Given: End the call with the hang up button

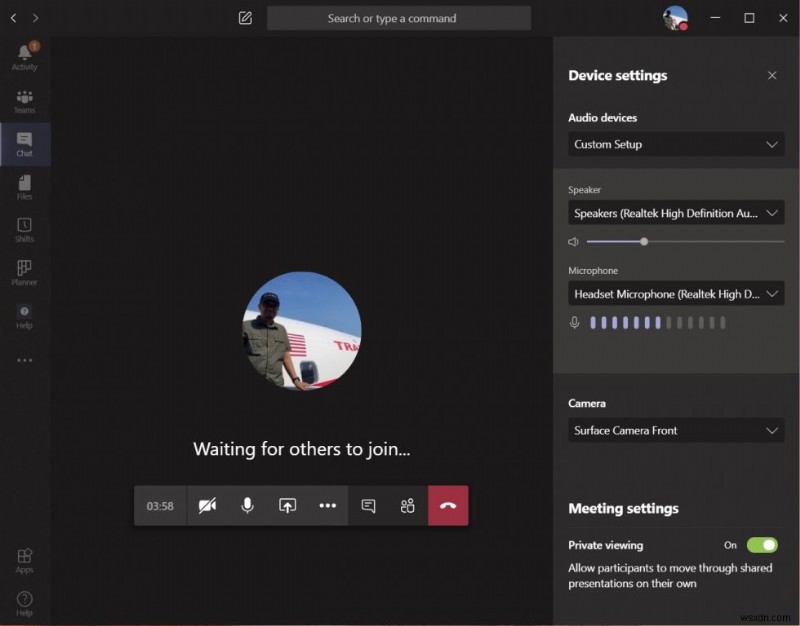Looking at the screenshot, I should 448,505.
